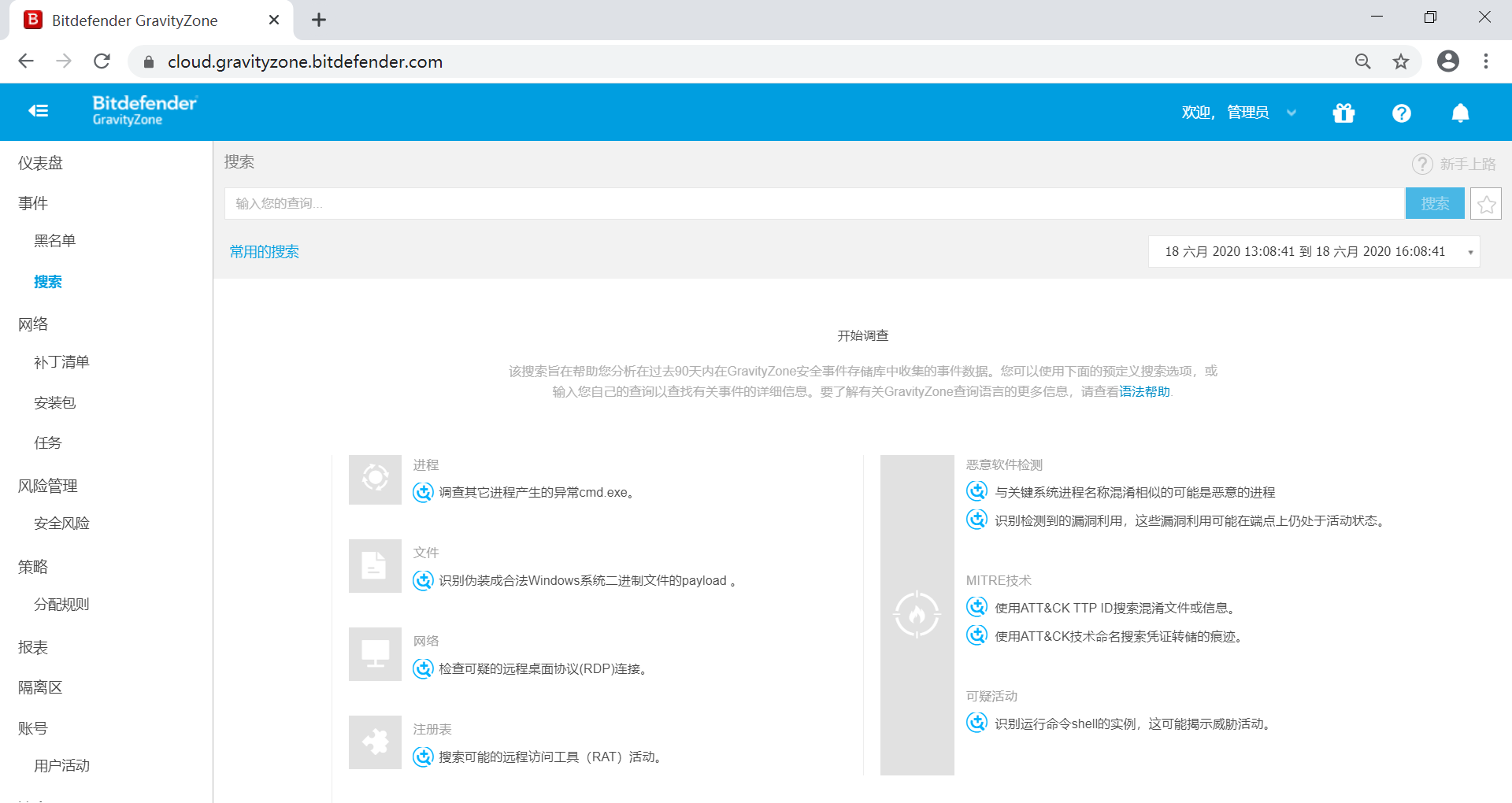Click the 注册表 puzzle tile icon
The width and height of the screenshot is (1512, 803).
(376, 742)
